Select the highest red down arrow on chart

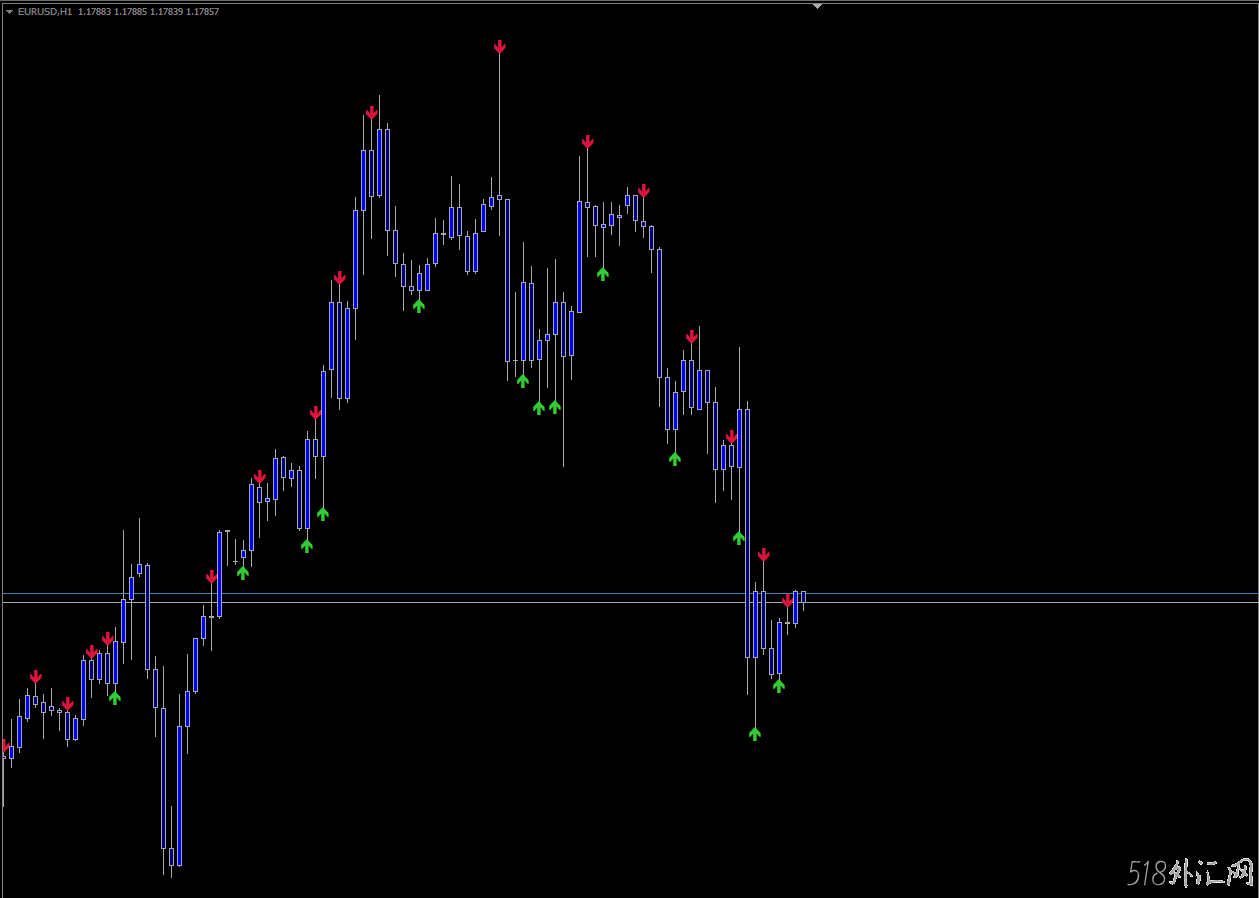click(x=499, y=47)
